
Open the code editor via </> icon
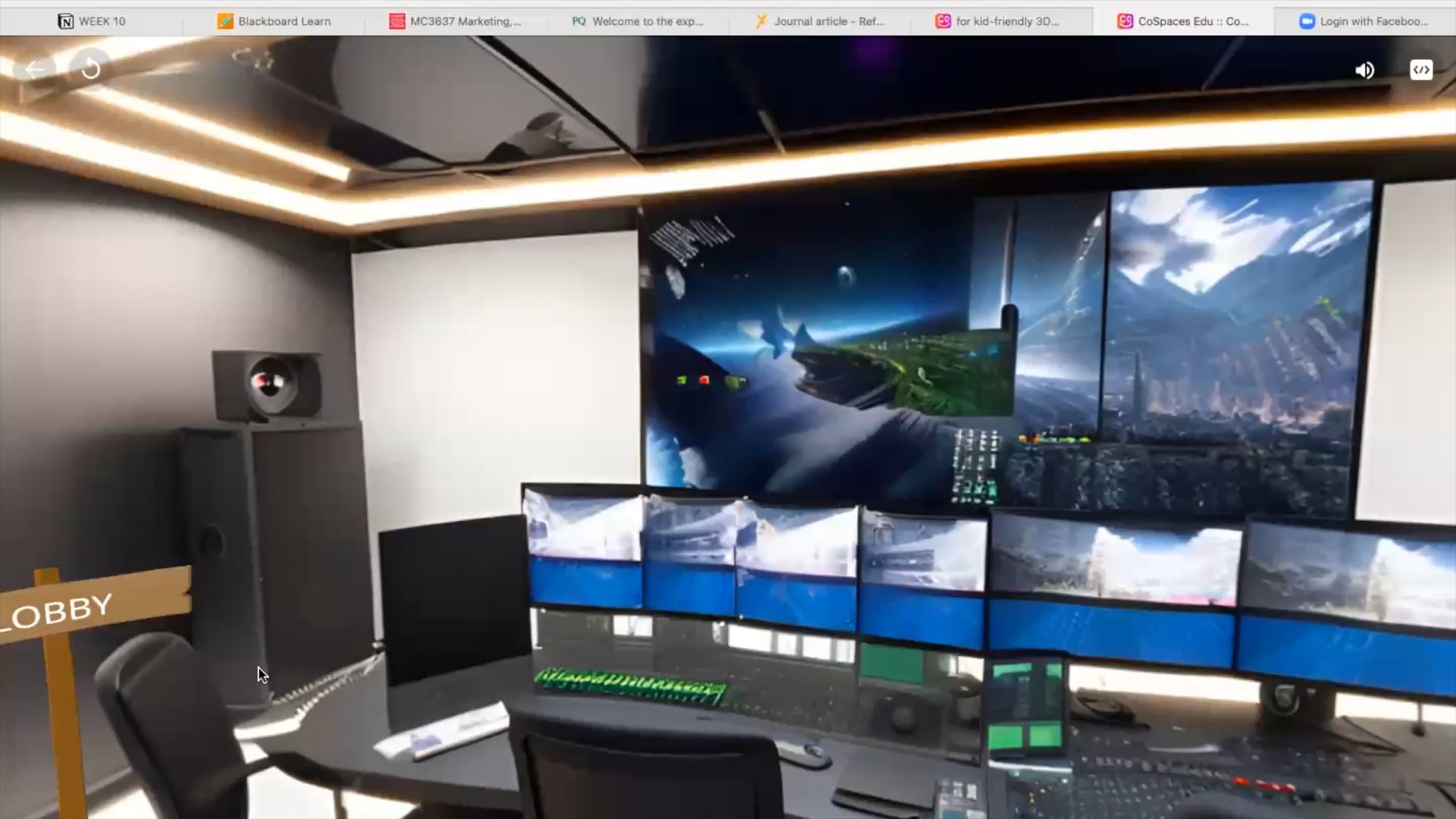point(1421,69)
